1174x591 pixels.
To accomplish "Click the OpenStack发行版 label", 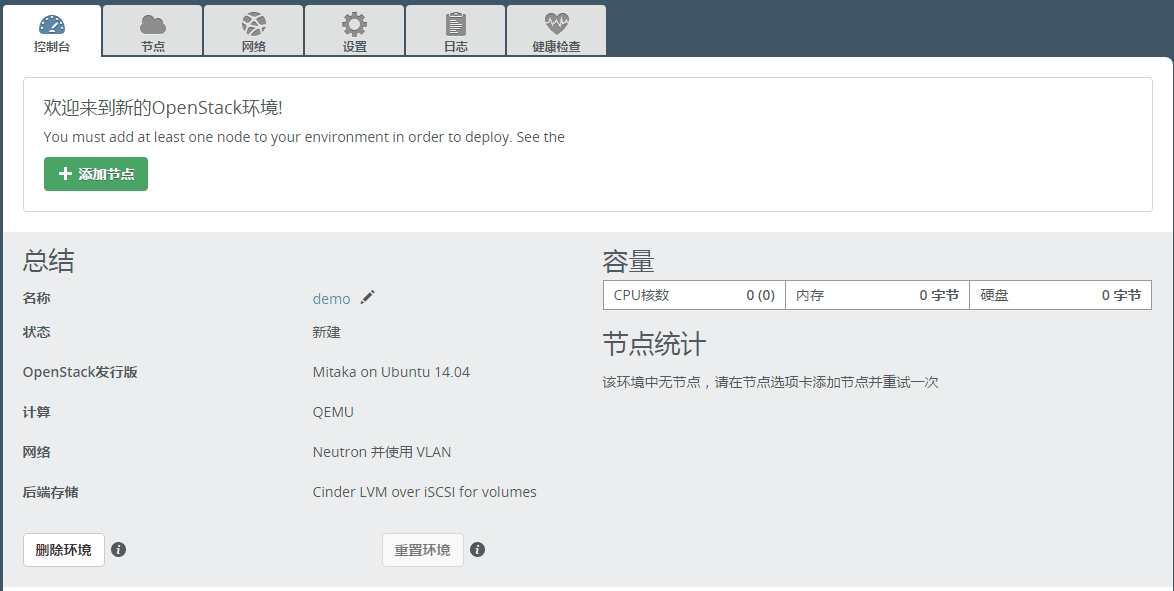I will point(80,372).
